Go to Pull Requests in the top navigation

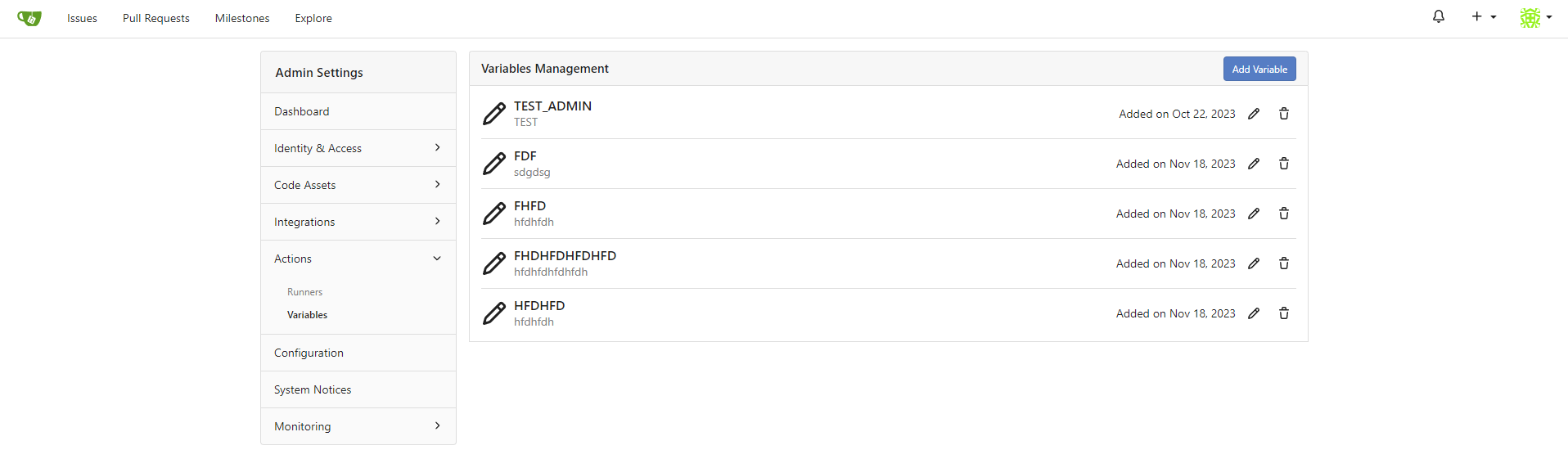[156, 18]
